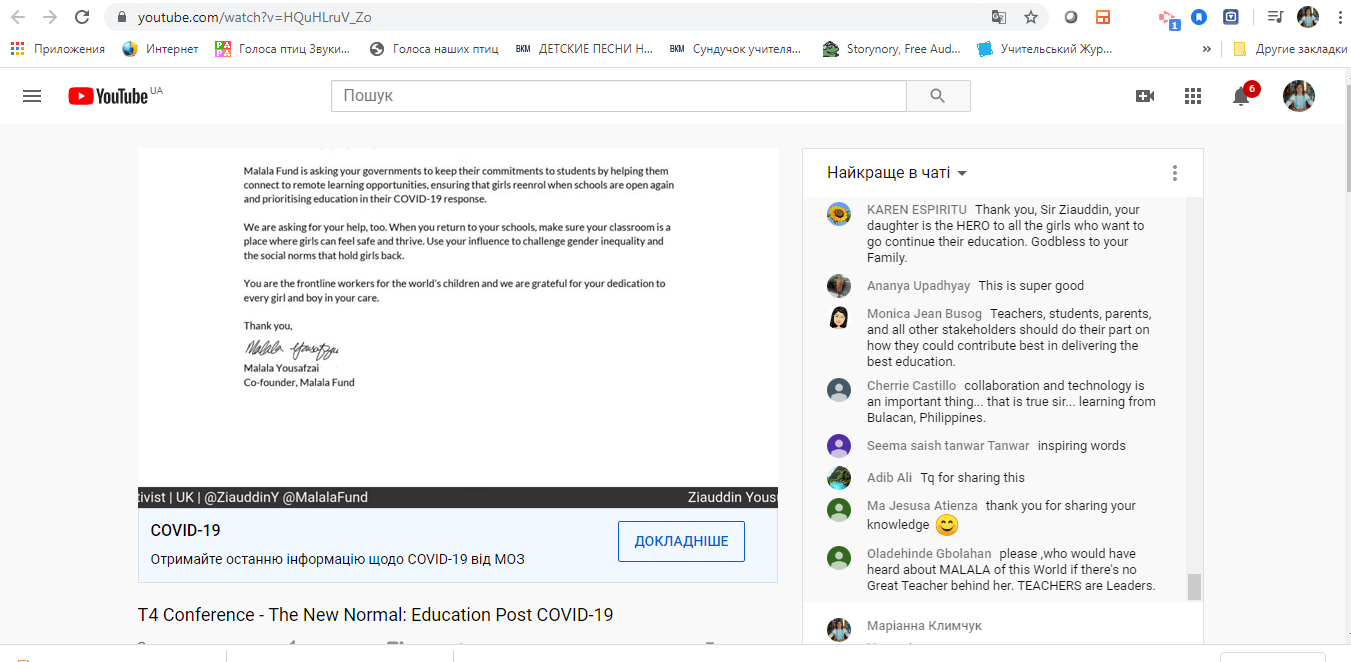This screenshot has width=1351, height=662.
Task: Open Сундучок учителя bookmark
Action: 735,49
